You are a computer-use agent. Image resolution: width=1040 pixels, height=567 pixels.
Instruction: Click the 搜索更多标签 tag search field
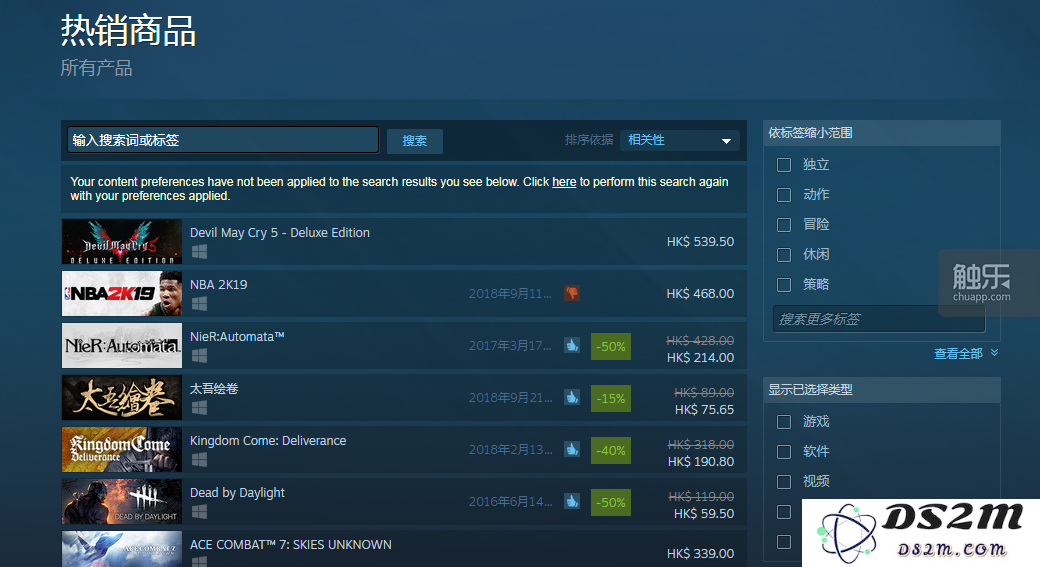[x=879, y=319]
